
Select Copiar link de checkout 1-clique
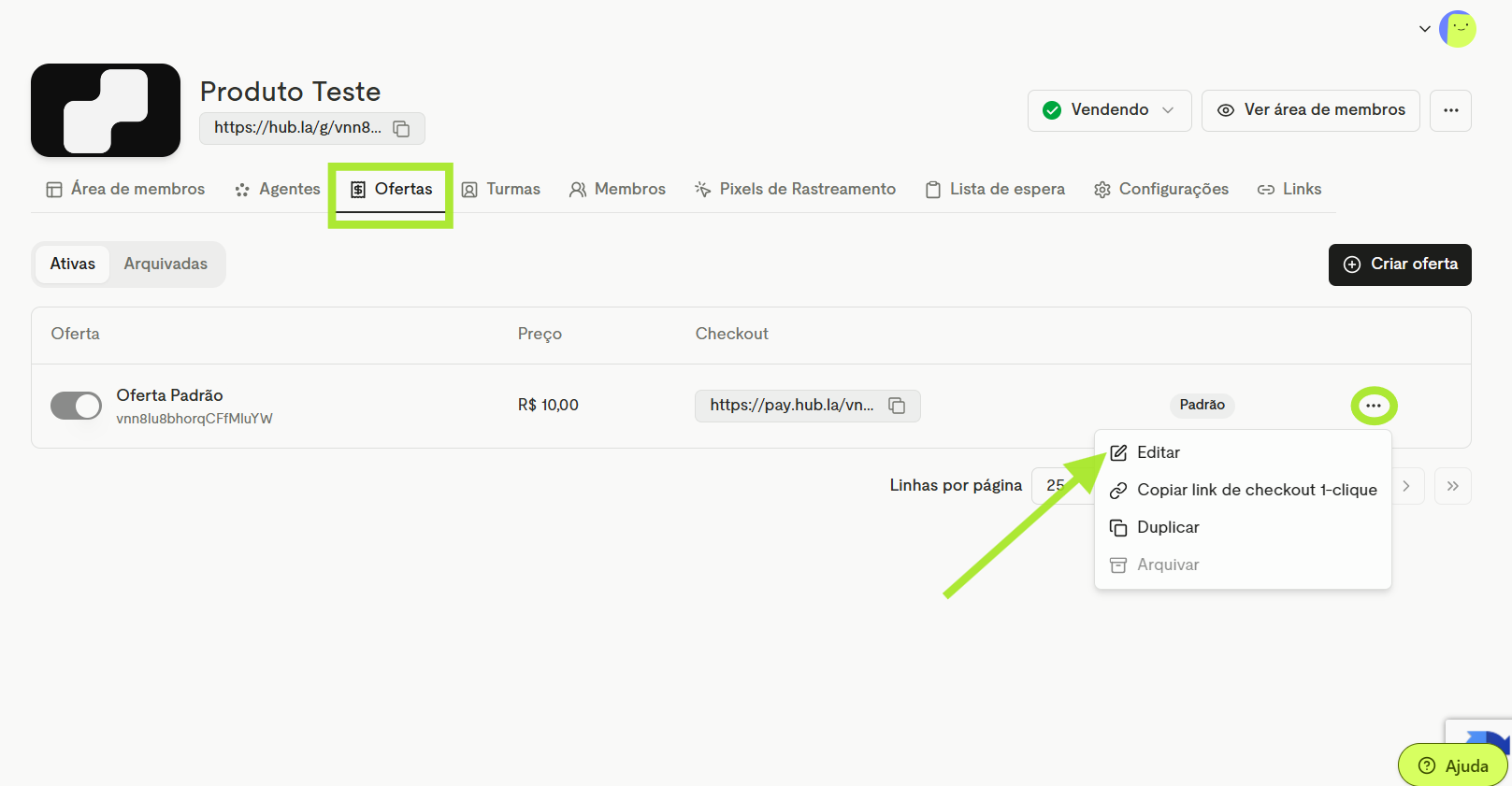coord(1243,490)
